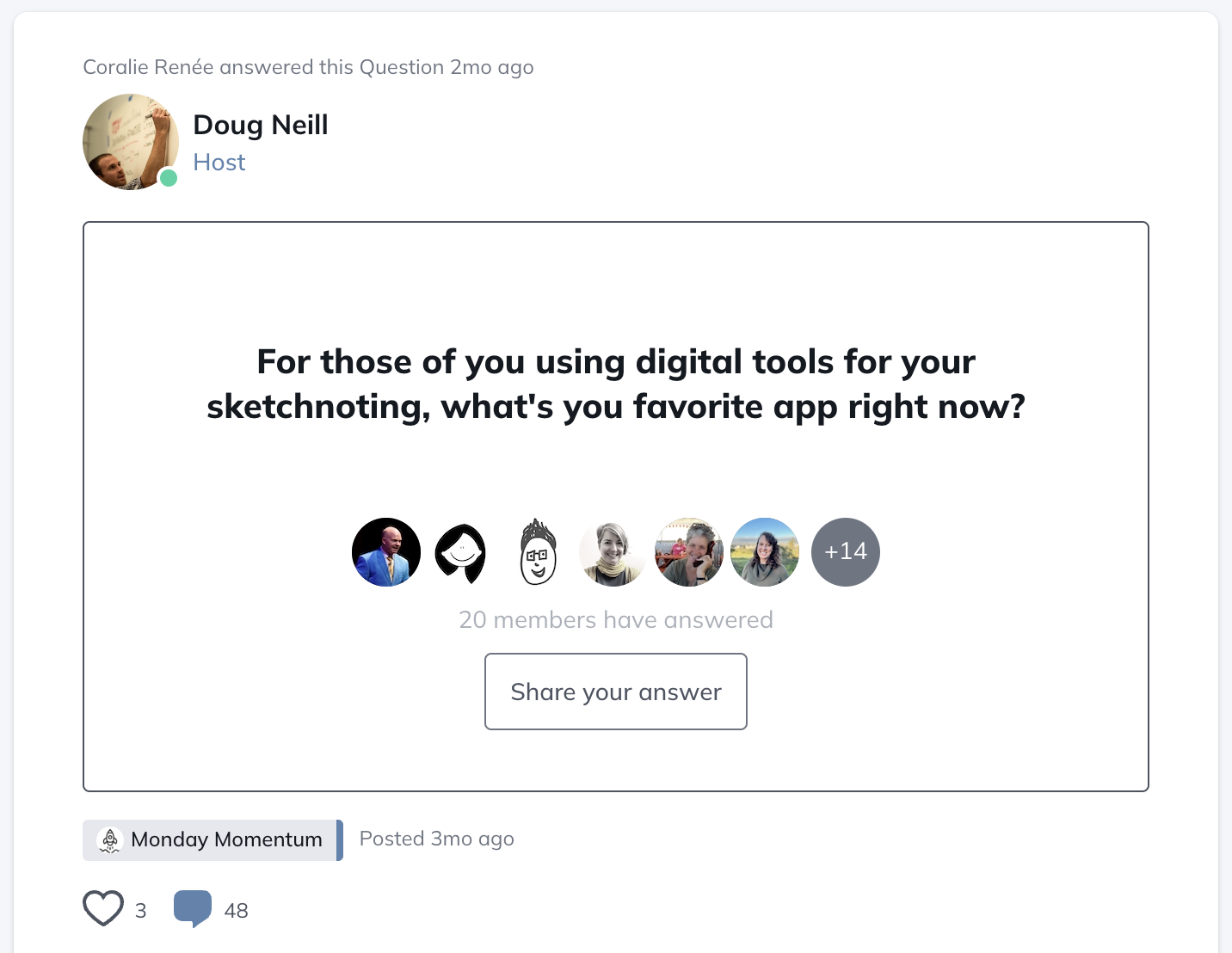1232x953 pixels.
Task: Click the rocket icon in Monday Momentum tag
Action: point(110,839)
